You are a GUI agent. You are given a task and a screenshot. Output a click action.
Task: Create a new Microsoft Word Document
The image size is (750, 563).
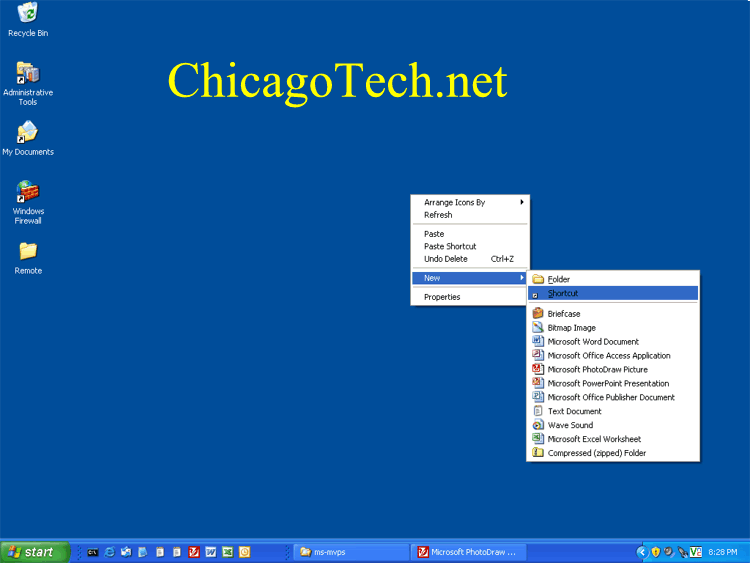point(613,342)
